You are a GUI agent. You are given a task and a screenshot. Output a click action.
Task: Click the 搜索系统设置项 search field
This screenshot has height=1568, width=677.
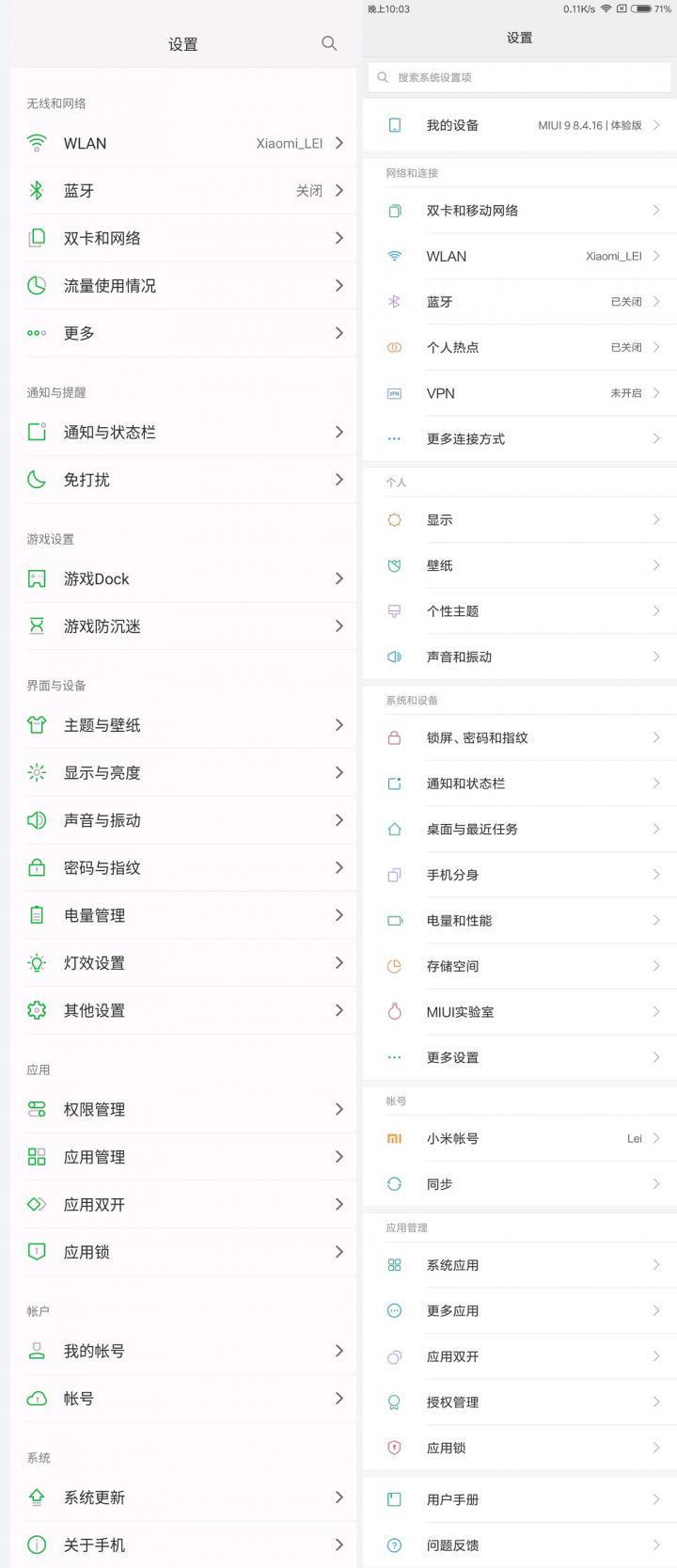click(x=519, y=77)
